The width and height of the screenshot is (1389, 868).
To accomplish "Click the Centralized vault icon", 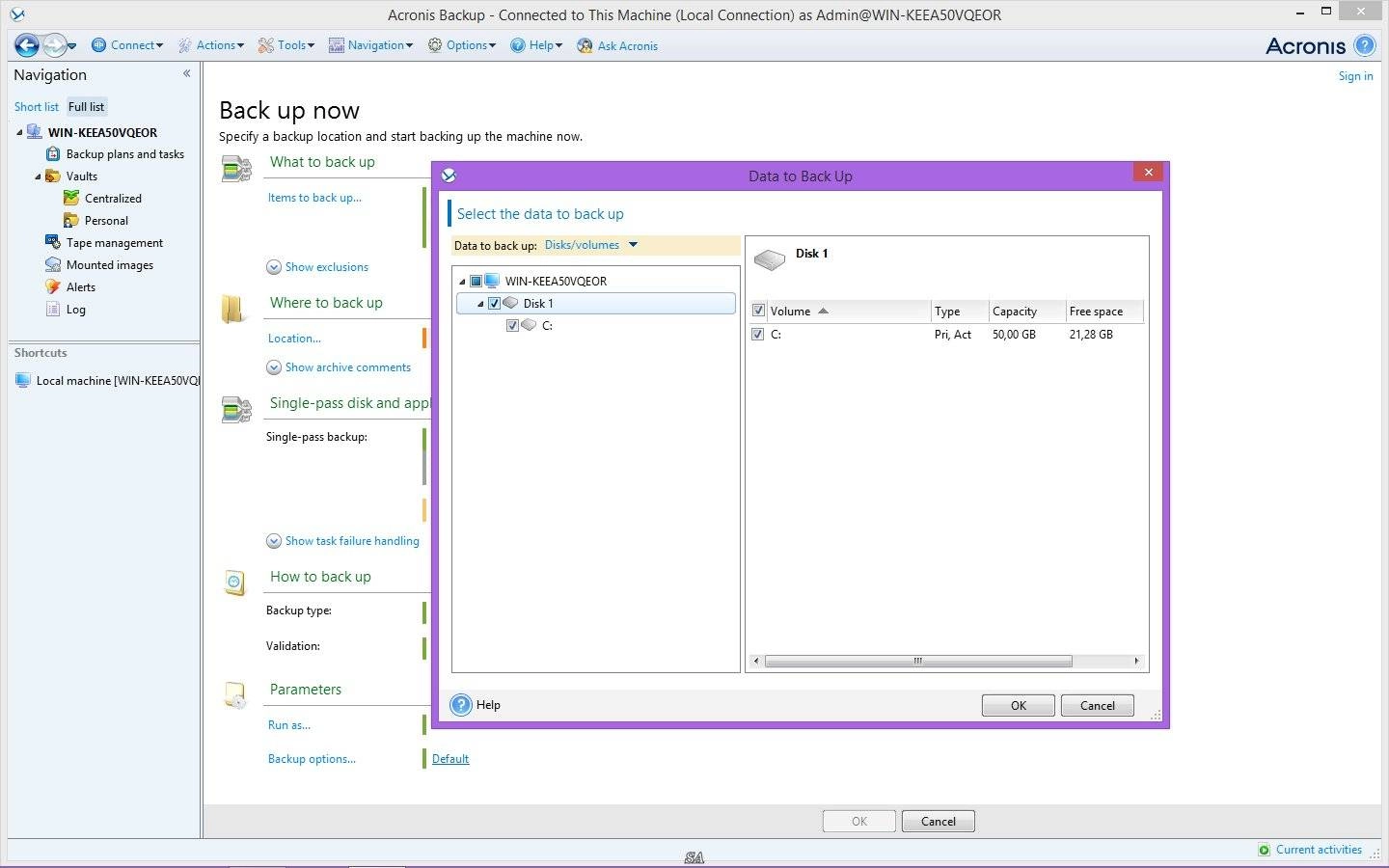I will tap(71, 199).
